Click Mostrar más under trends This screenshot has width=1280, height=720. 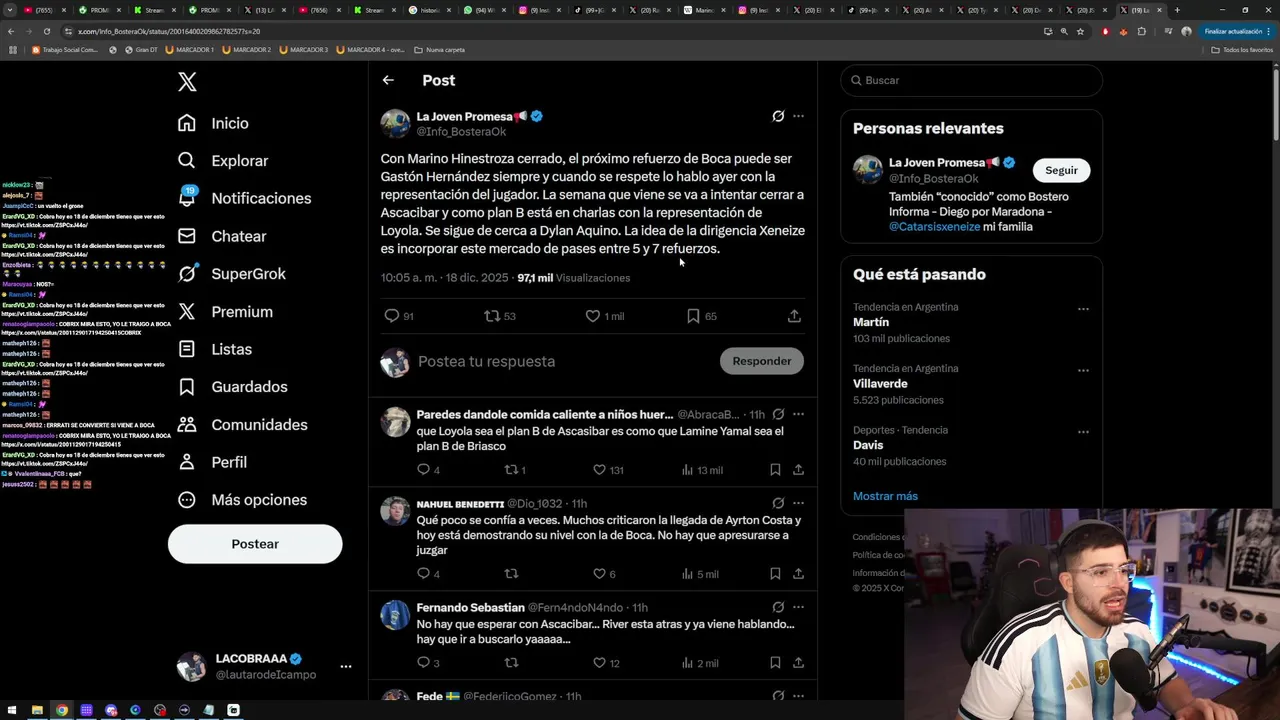[885, 496]
